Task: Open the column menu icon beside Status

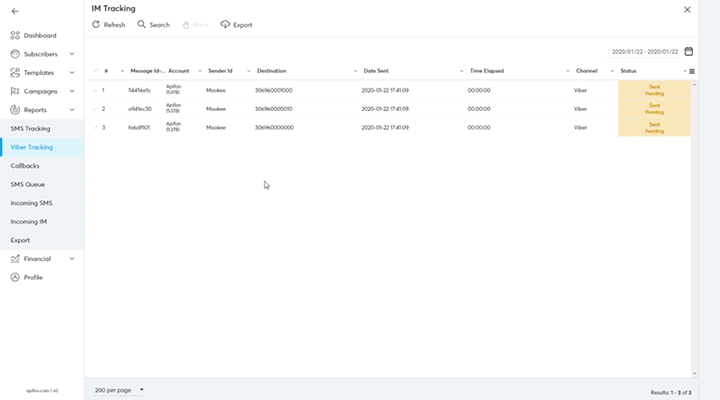Action: (691, 71)
